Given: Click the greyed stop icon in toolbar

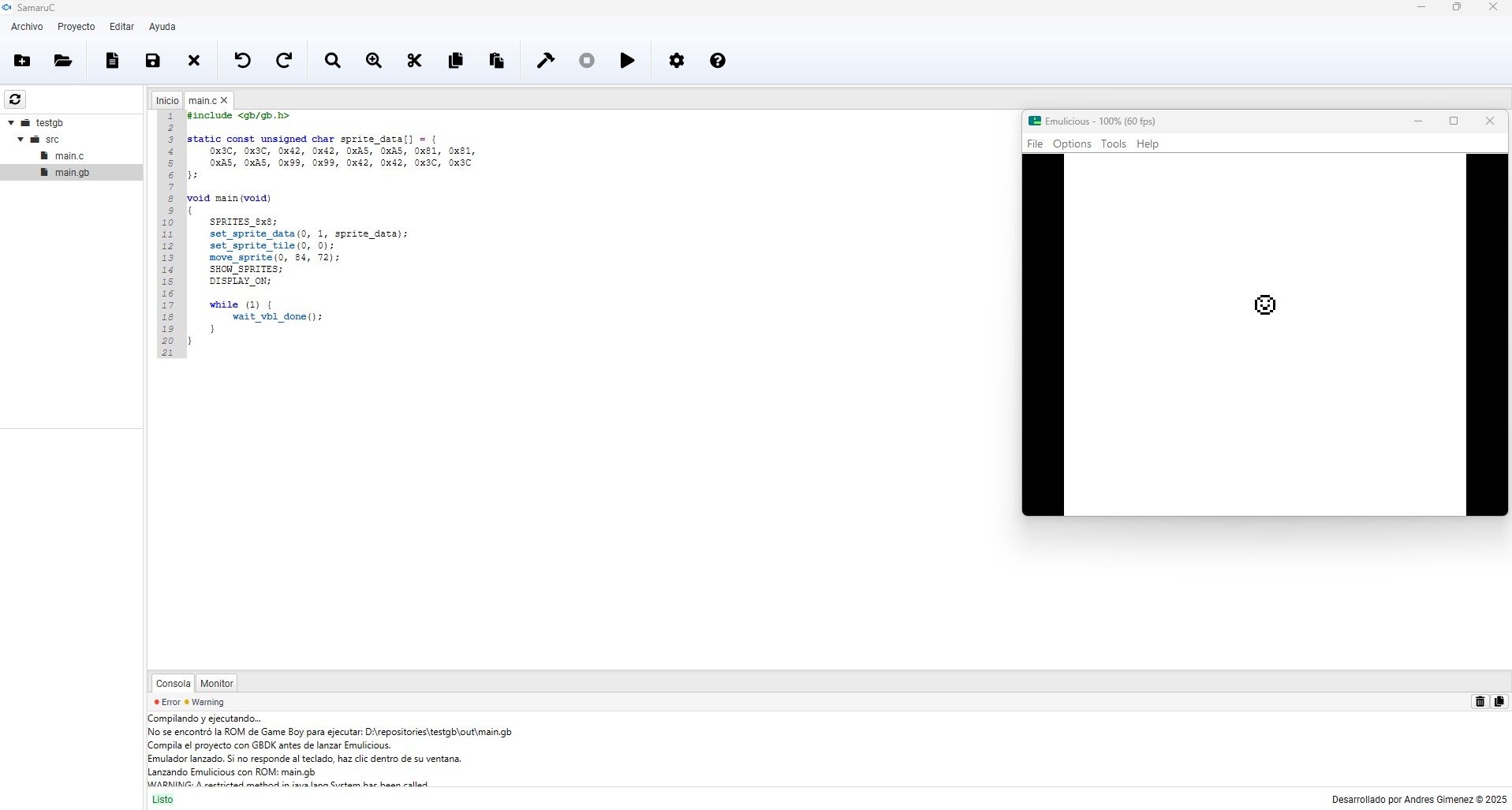Looking at the screenshot, I should 587,61.
